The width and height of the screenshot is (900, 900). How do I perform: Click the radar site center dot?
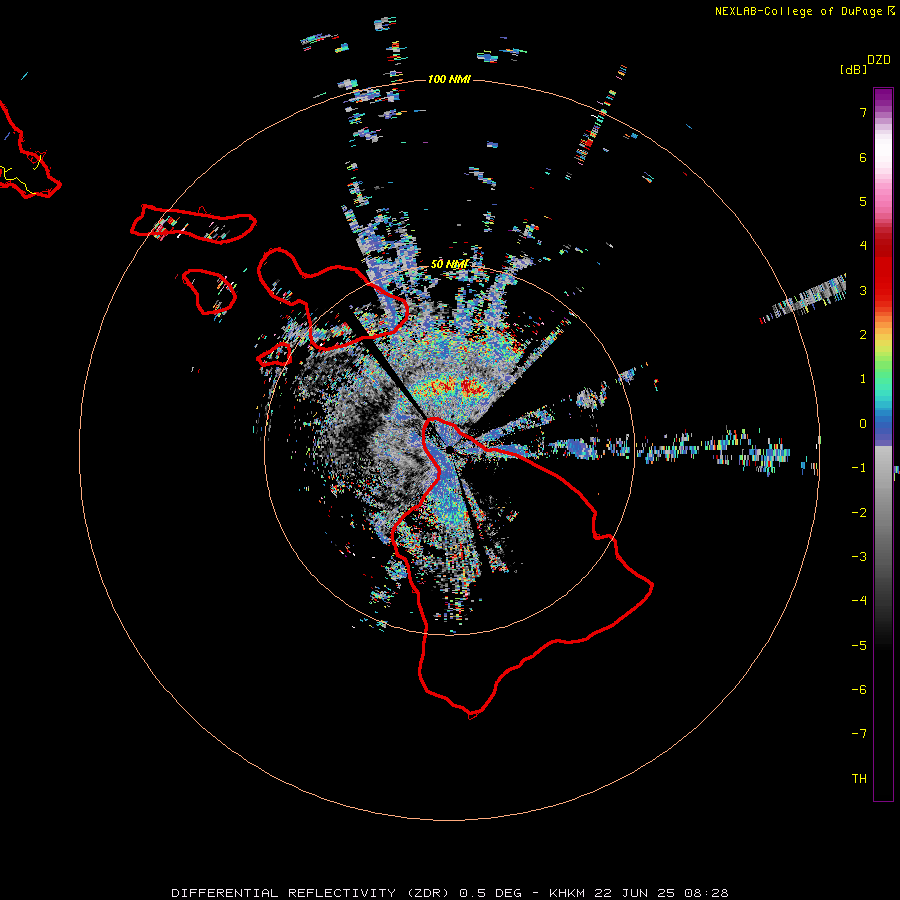coord(449,449)
